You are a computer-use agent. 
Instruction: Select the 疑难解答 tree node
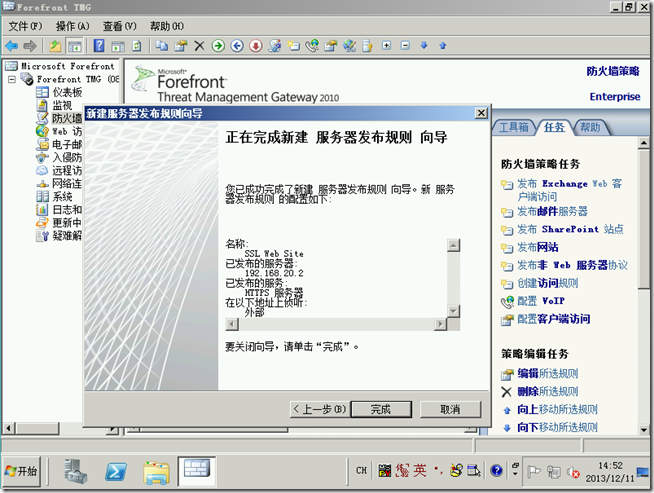(x=67, y=236)
